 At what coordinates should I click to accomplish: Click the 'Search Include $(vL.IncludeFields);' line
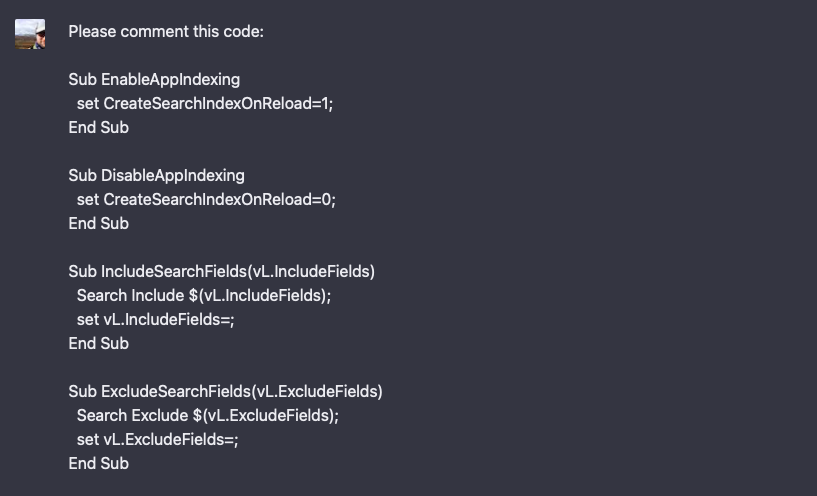point(204,295)
